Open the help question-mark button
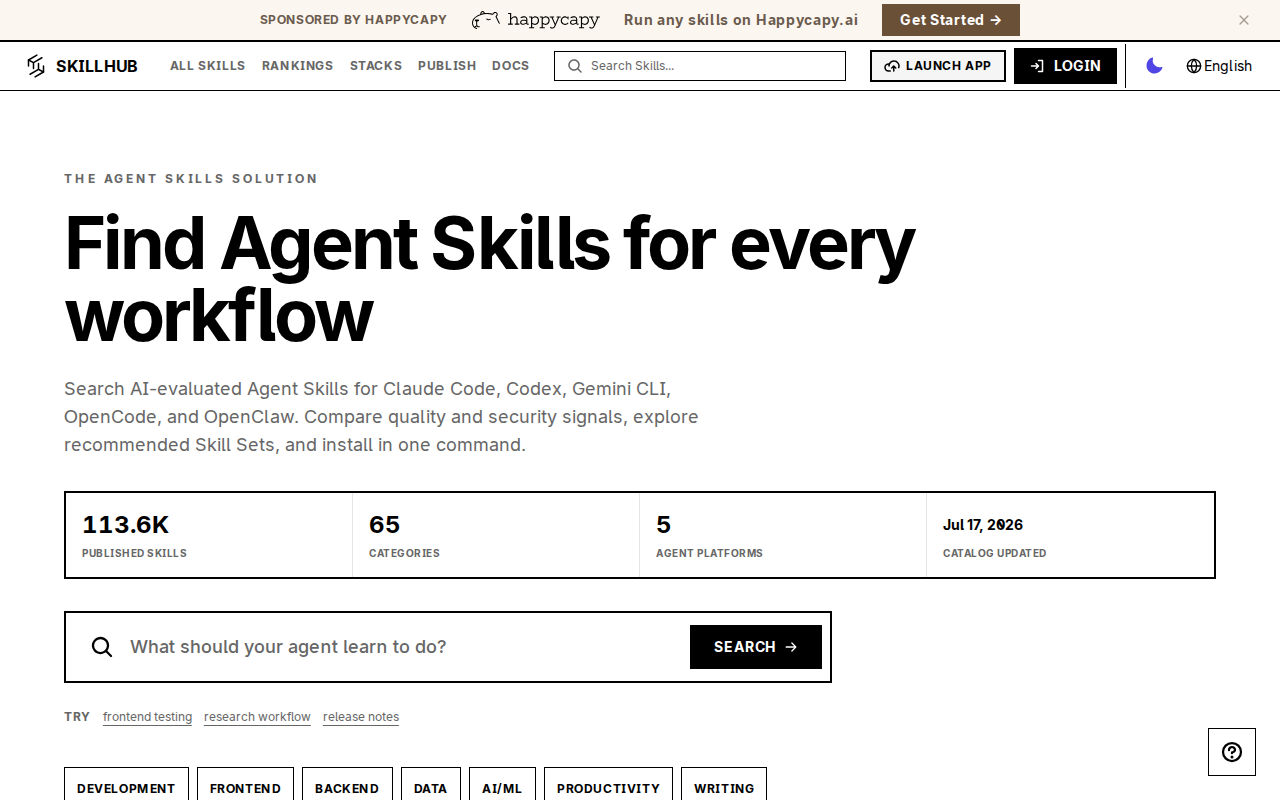The width and height of the screenshot is (1280, 800). 1232,752
